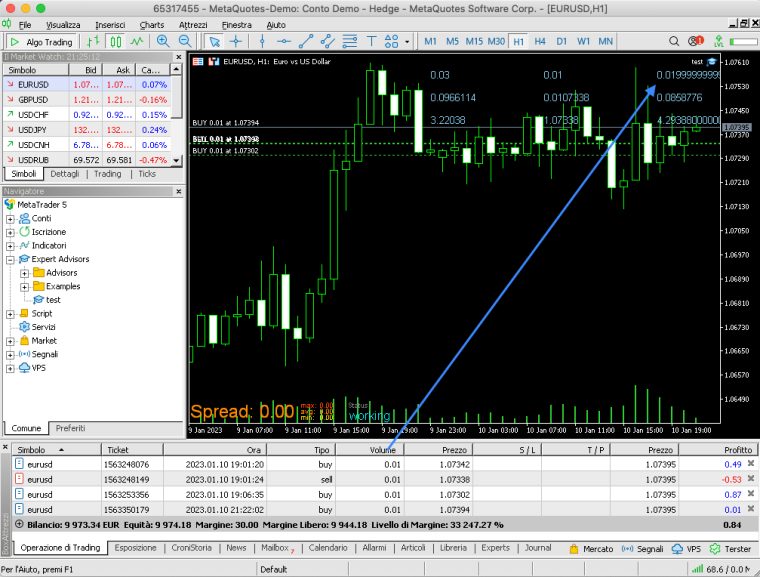Switch timeframe to M5
The image size is (760, 577).
tap(452, 42)
